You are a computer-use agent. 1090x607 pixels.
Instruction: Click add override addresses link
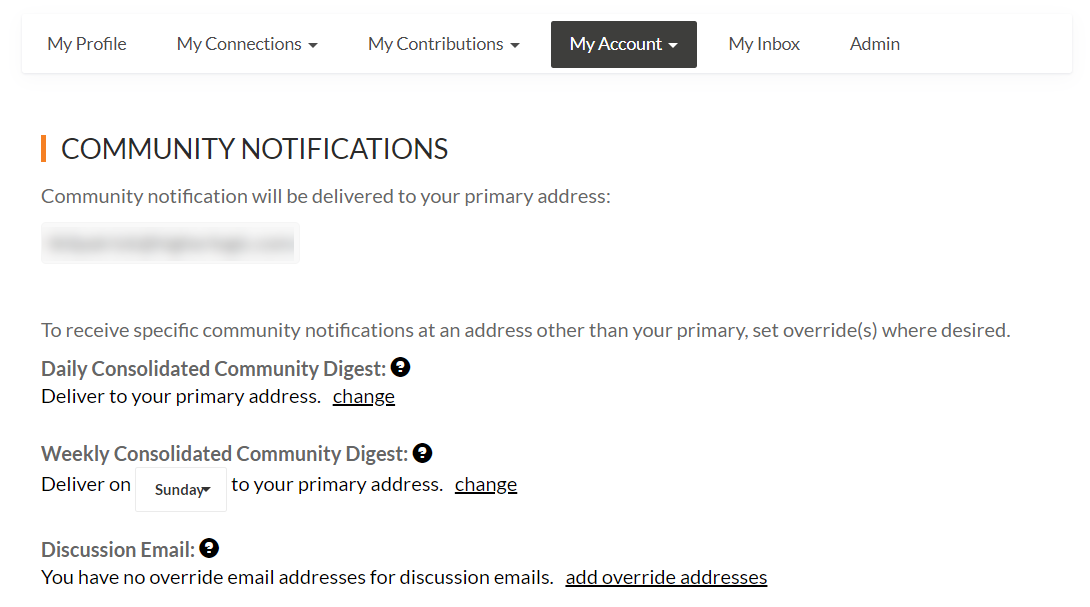666,577
